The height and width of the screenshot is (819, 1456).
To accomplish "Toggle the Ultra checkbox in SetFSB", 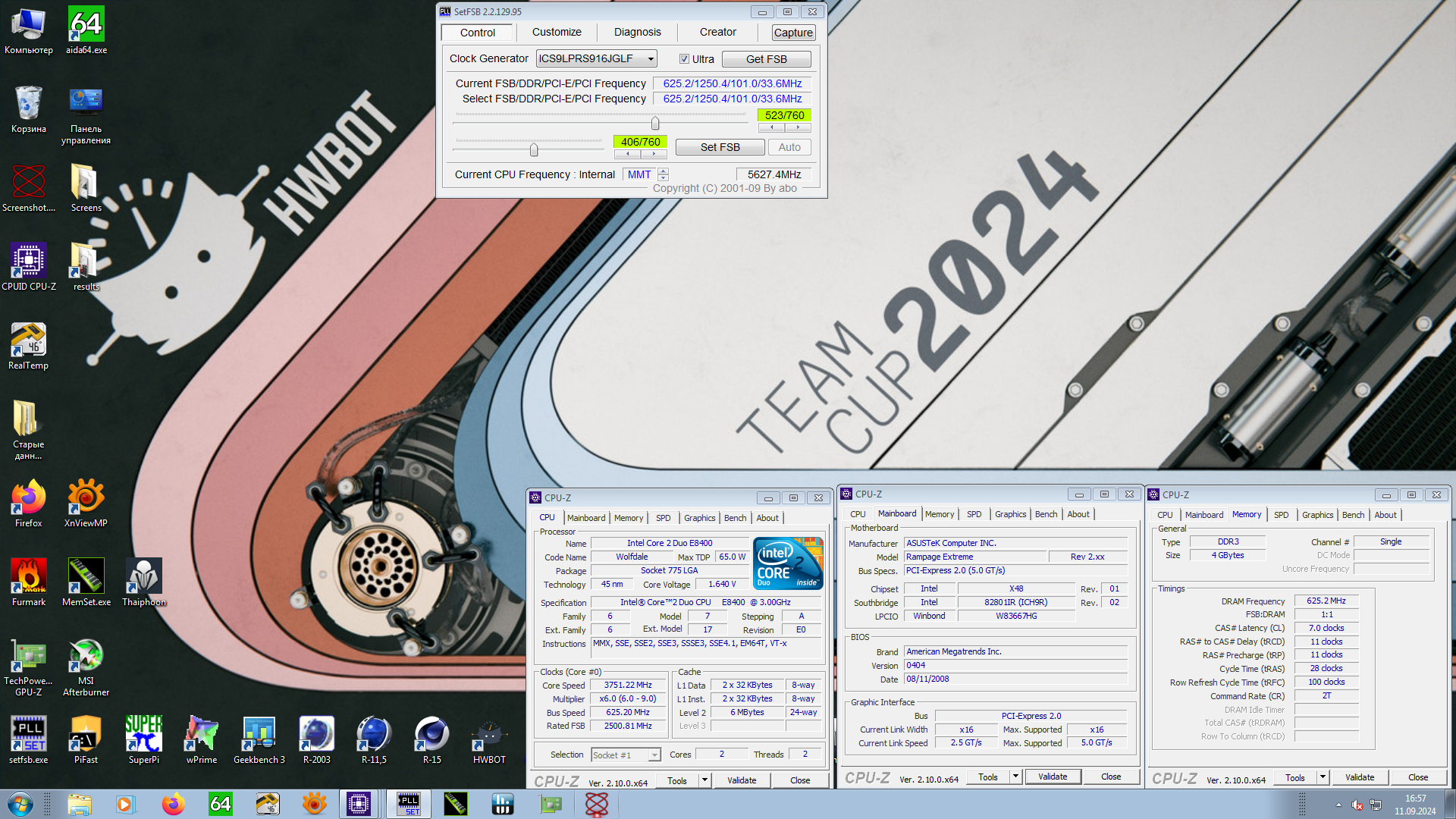I will click(x=684, y=59).
